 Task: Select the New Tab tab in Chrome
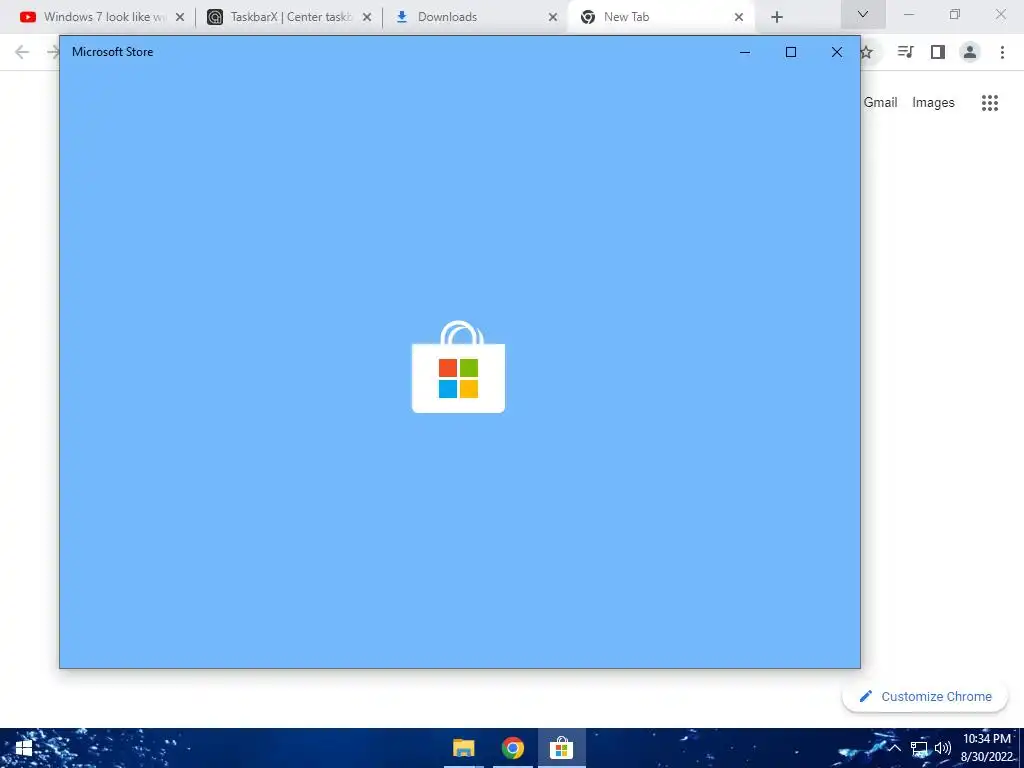[x=661, y=17]
